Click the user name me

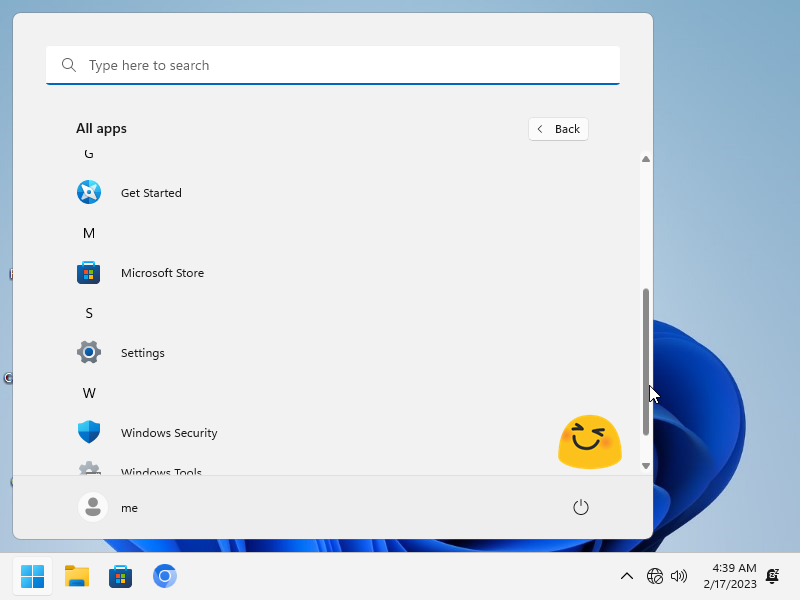129,508
